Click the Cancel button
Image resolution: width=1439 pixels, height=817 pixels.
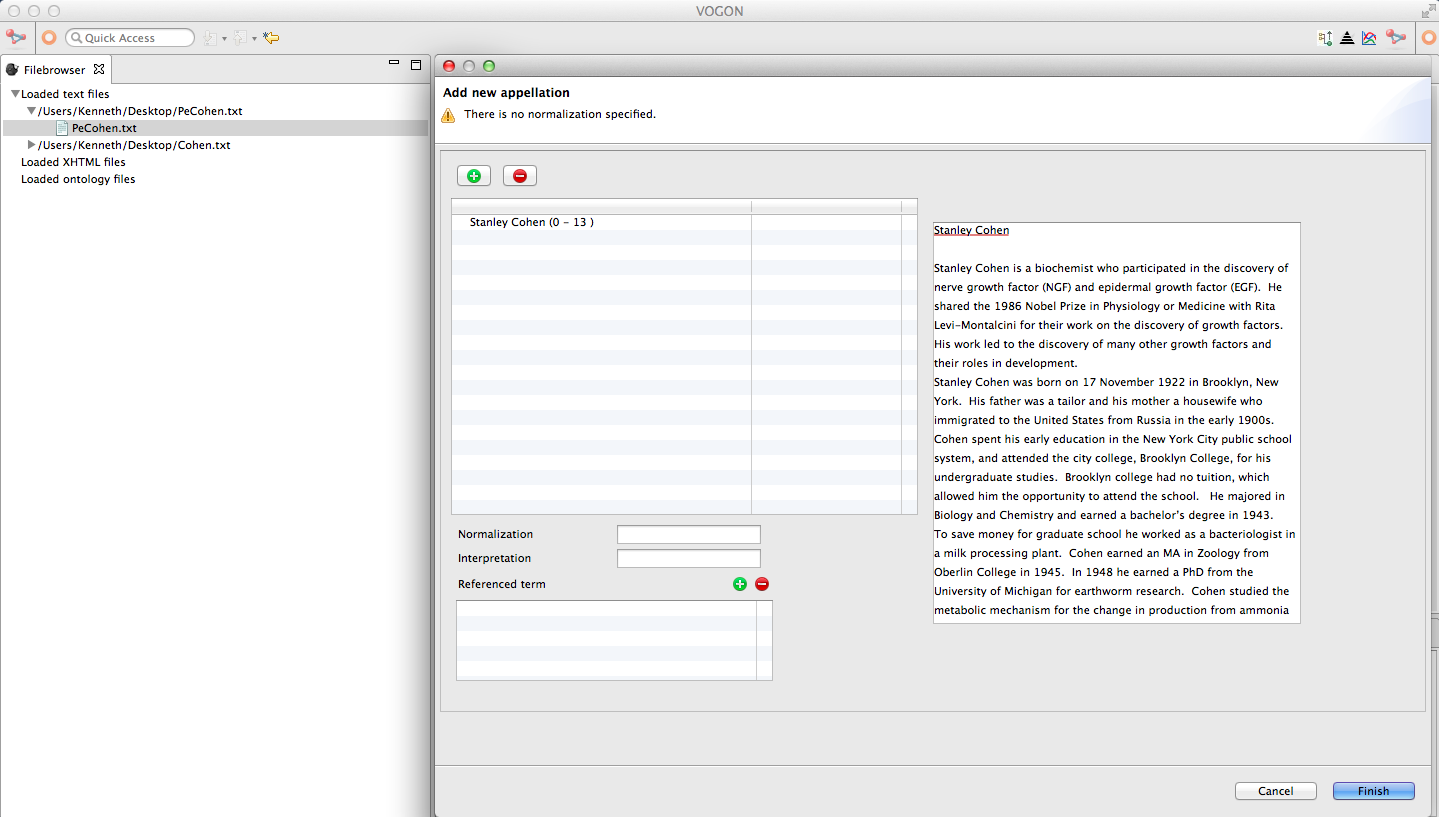pyautogui.click(x=1276, y=791)
